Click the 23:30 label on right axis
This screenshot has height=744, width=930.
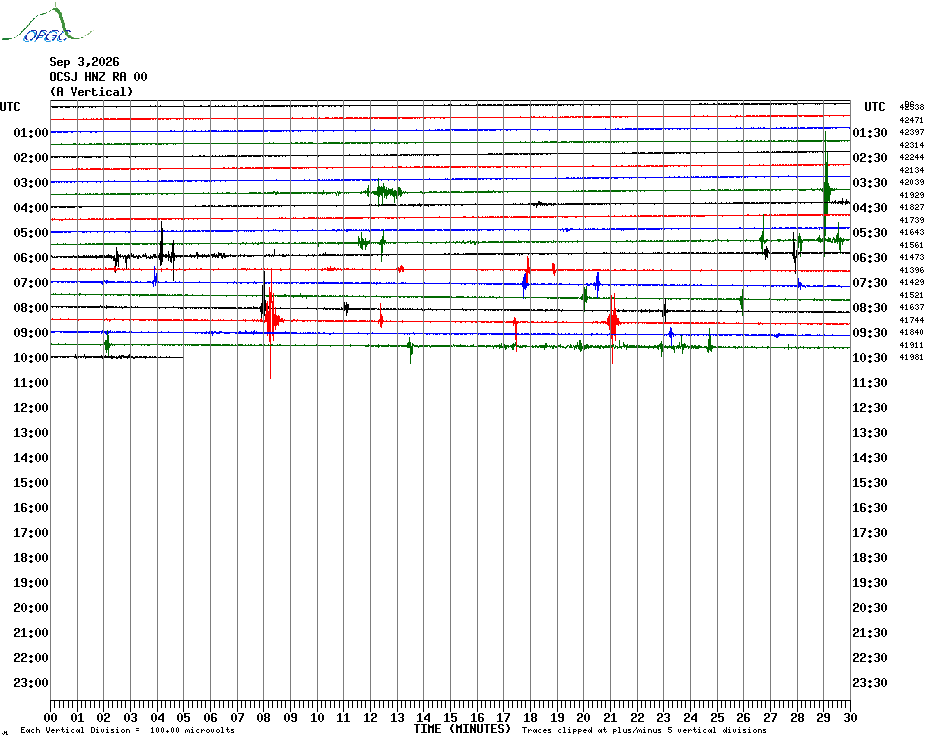870,683
